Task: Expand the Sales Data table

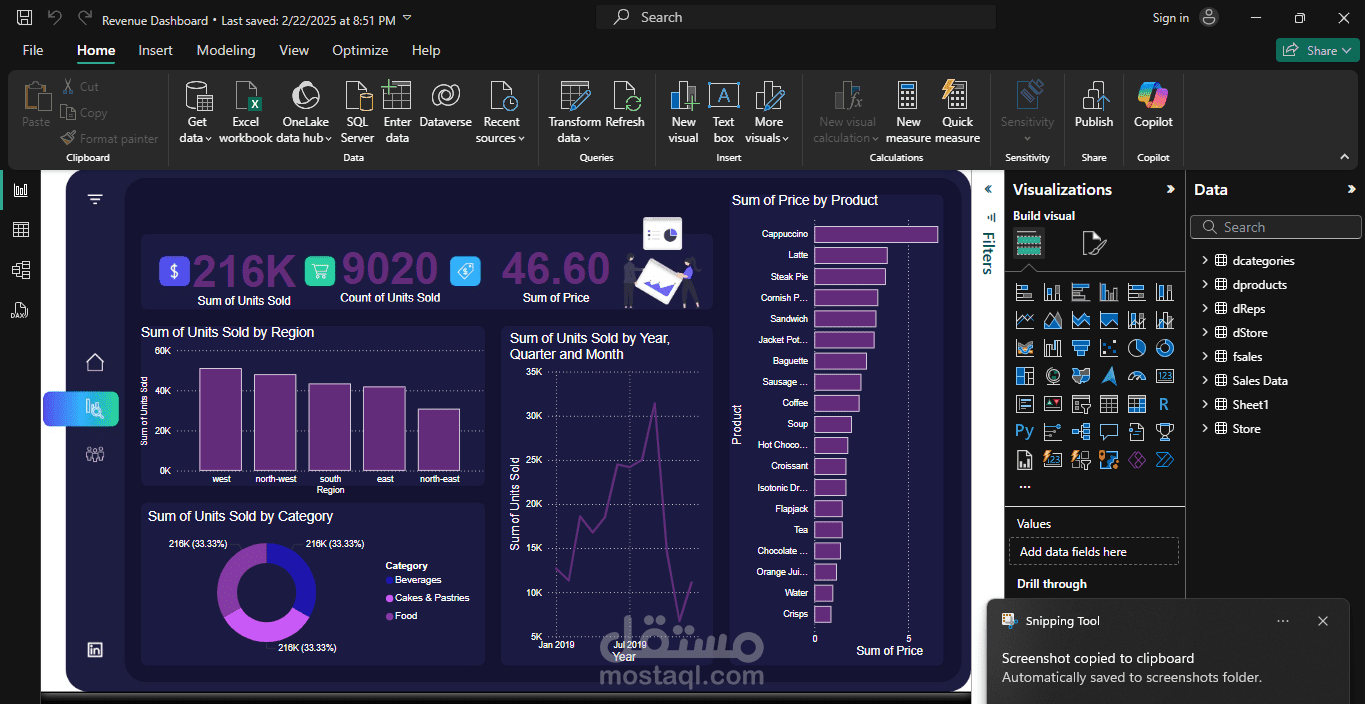Action: [1205, 381]
